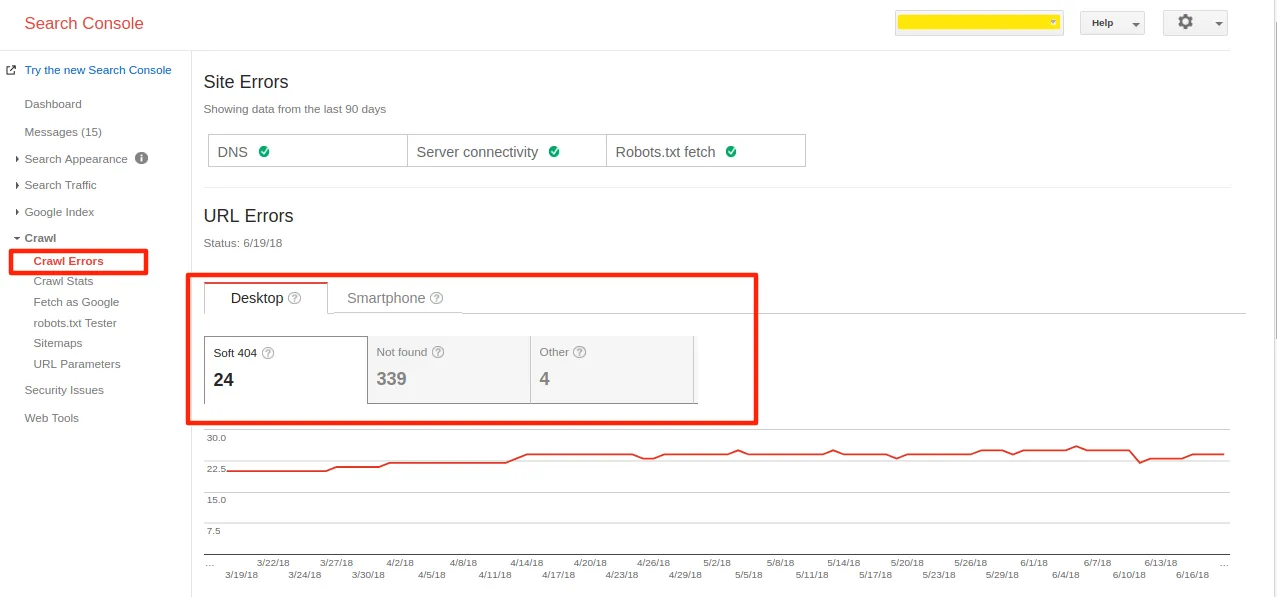Screen dimensions: 1277x597
Task: Click the info icon beside Search Appearance
Action: tap(139, 158)
